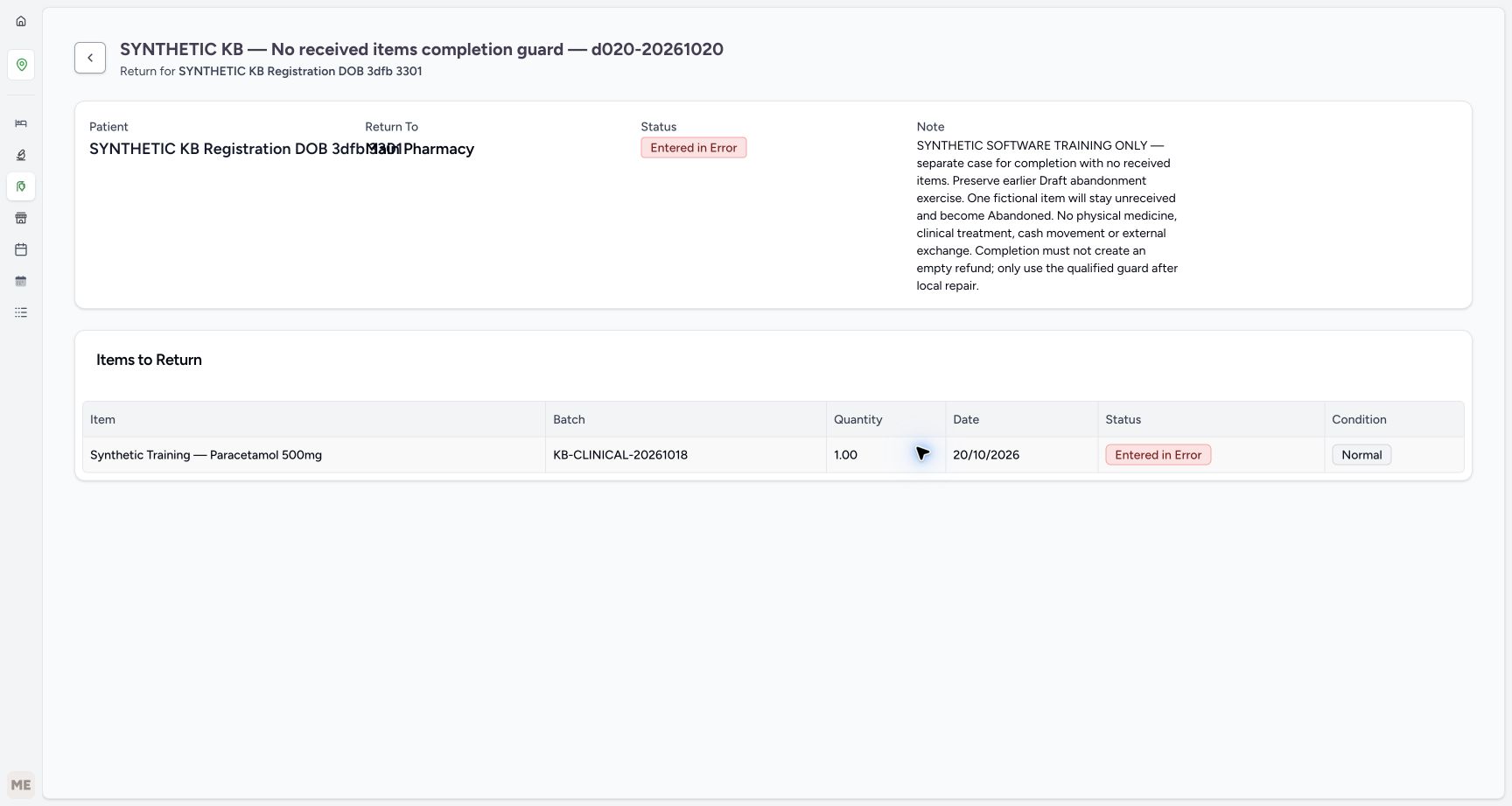The height and width of the screenshot is (806, 1512).
Task: Open the home icon in sidebar
Action: pos(21,21)
